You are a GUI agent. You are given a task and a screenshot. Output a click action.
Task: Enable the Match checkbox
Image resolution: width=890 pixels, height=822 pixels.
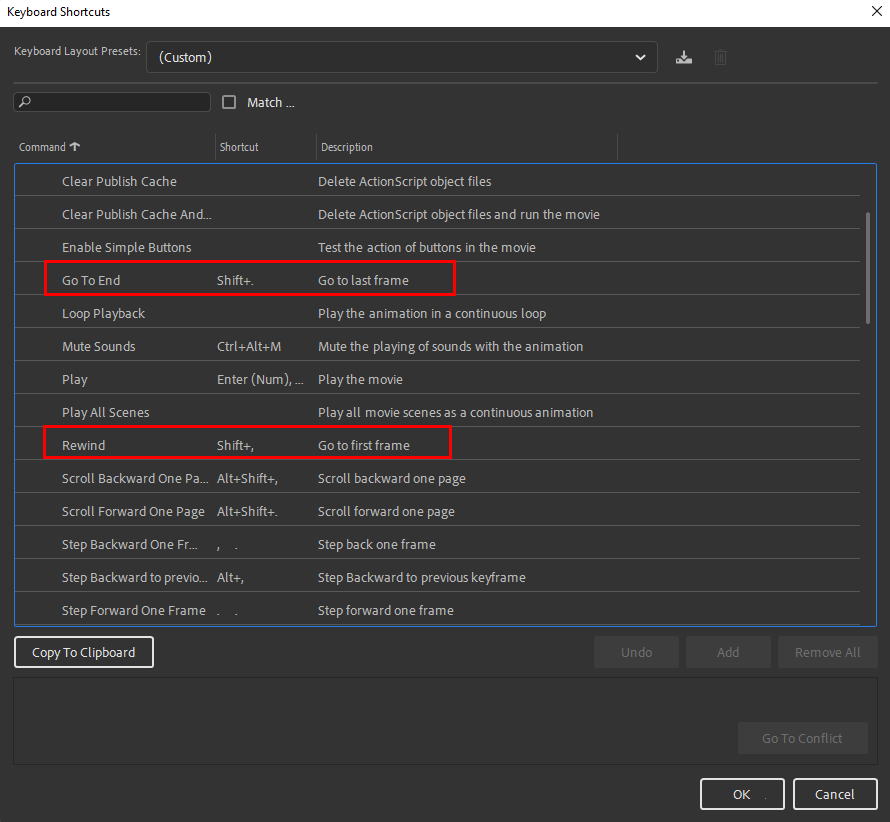(229, 101)
